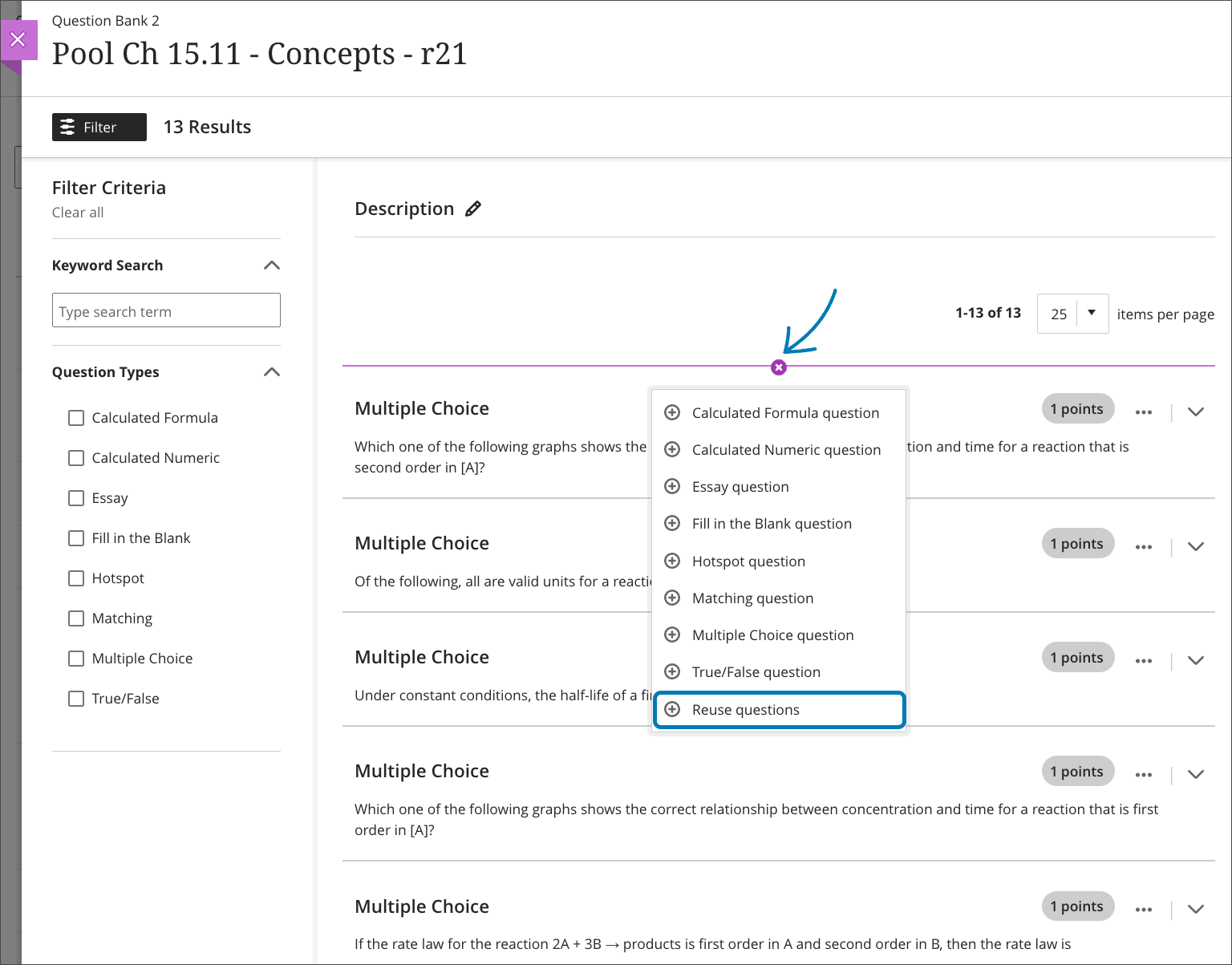Expand the first Multiple Choice question chevron
This screenshot has width=1232, height=965.
click(1195, 412)
